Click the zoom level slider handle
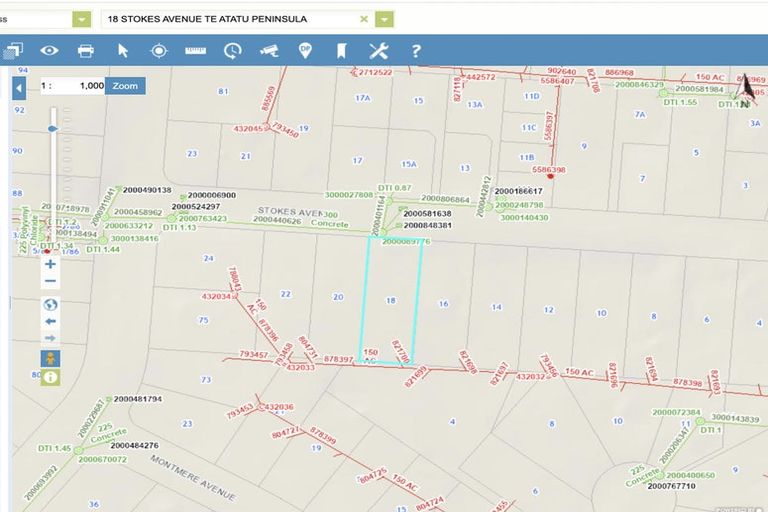This screenshot has height=512, width=768. click(x=52, y=128)
